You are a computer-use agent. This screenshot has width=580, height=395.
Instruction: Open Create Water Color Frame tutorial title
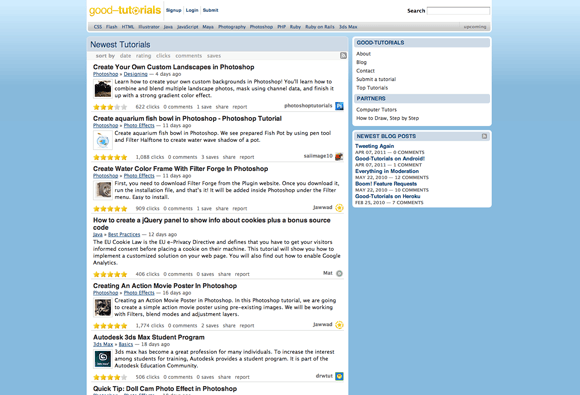(181, 169)
